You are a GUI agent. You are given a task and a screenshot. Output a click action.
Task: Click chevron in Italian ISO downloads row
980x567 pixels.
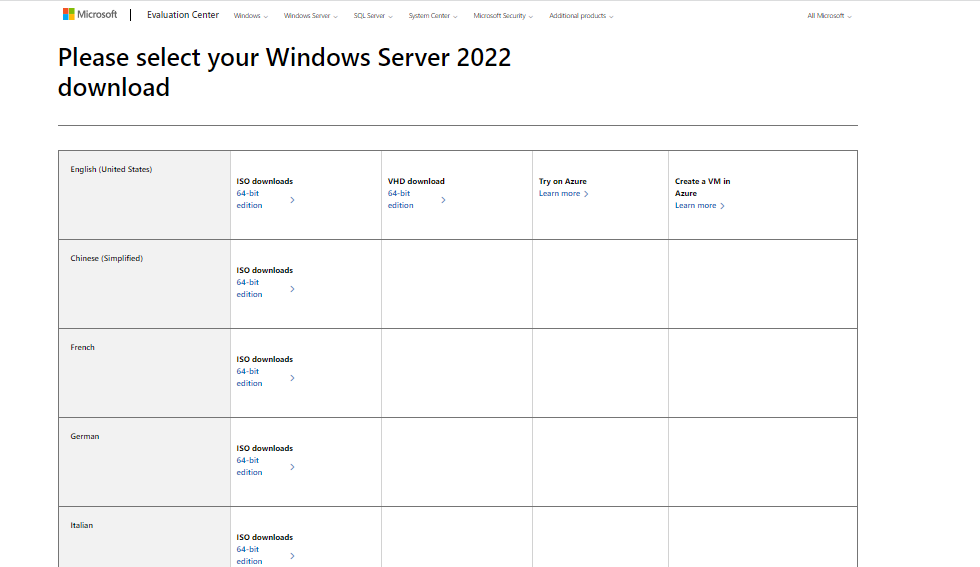[292, 556]
